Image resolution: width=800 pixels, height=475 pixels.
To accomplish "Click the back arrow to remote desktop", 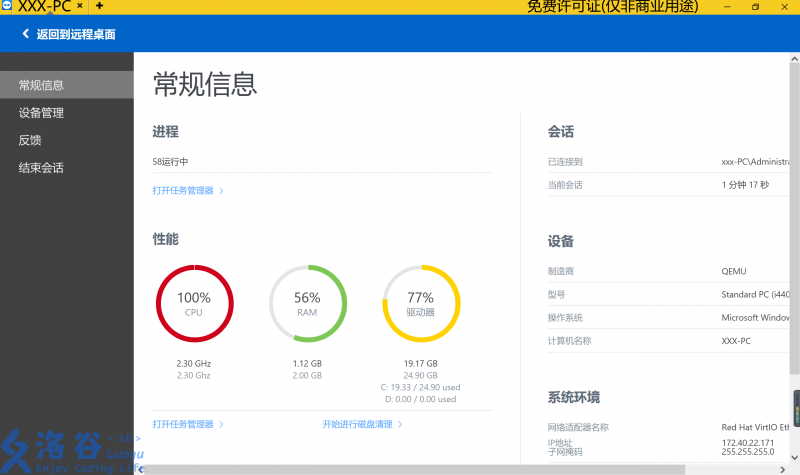I will click(25, 34).
